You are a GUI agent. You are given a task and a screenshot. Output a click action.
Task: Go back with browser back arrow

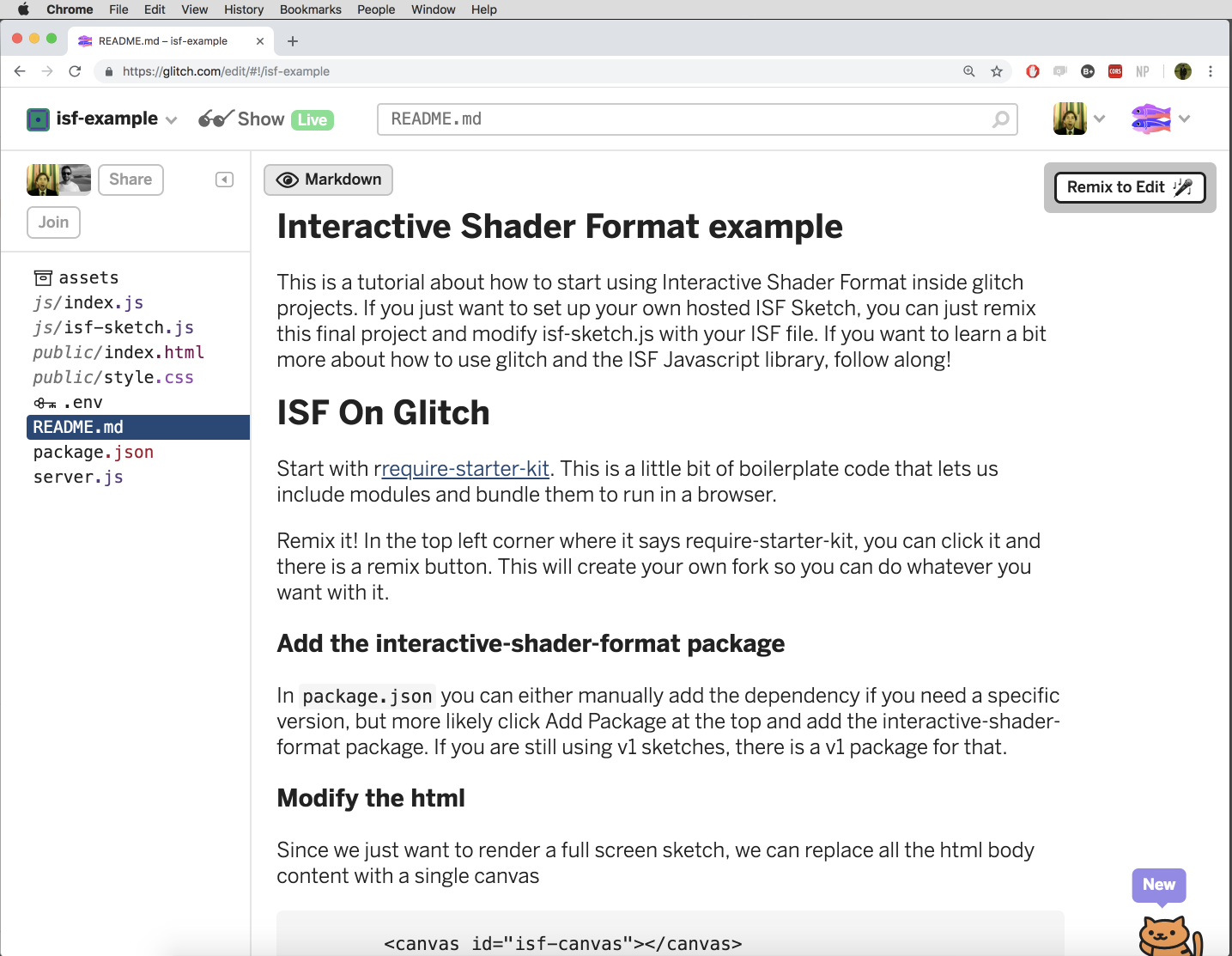click(x=20, y=71)
